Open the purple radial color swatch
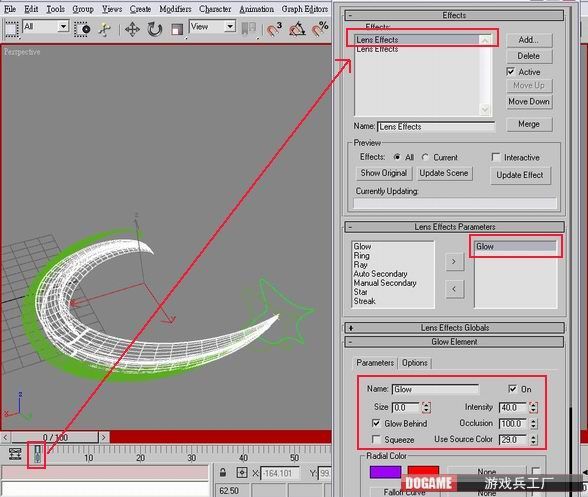 (x=386, y=472)
